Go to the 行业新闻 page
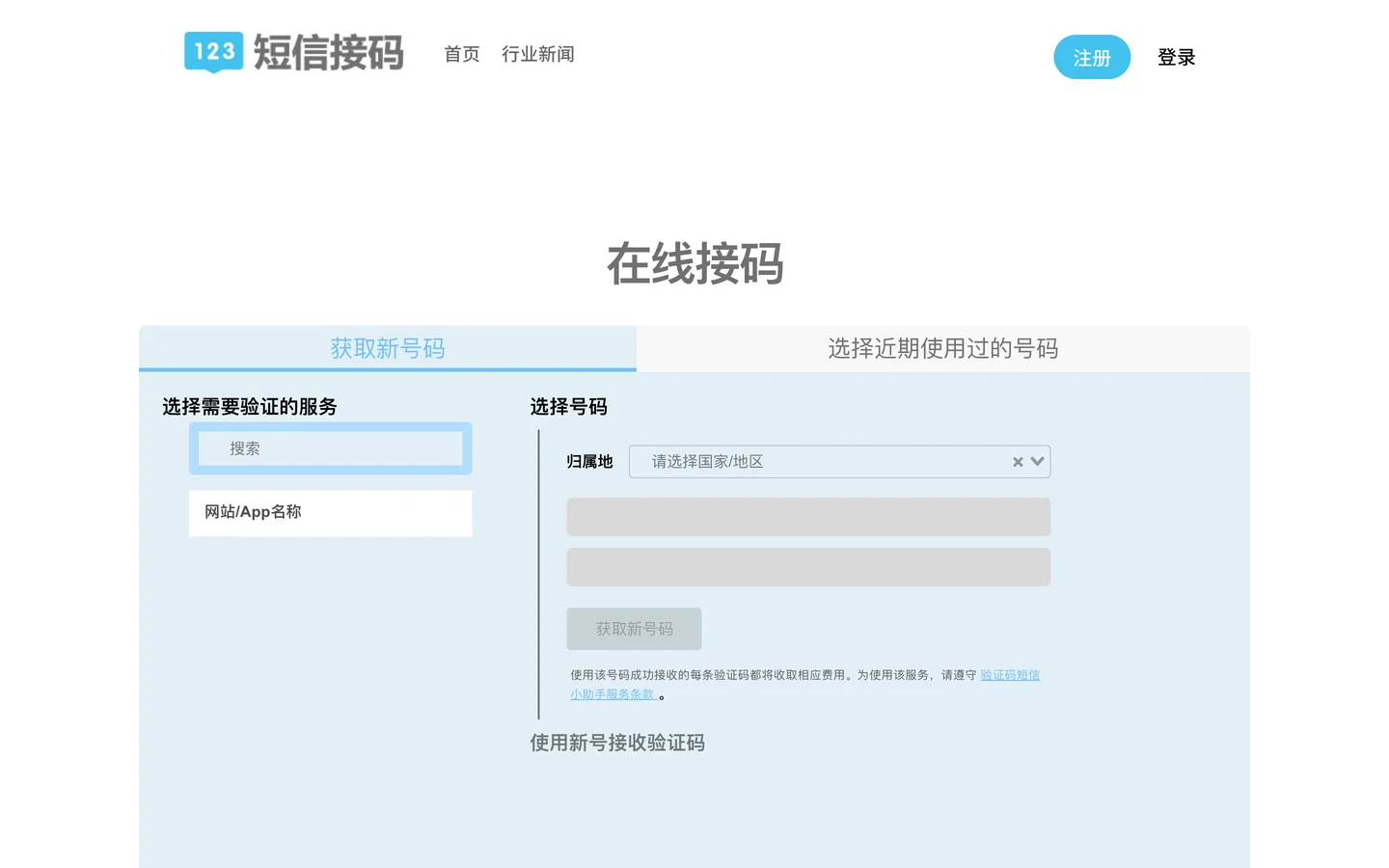This screenshot has height=868, width=1389. (x=537, y=54)
